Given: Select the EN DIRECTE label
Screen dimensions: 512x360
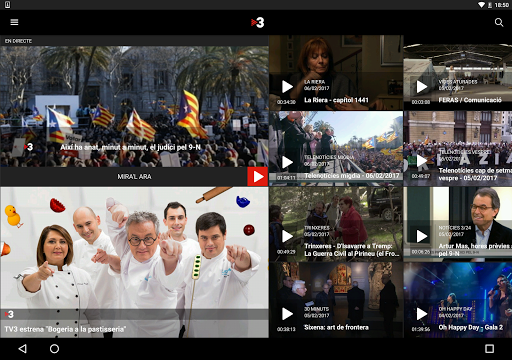Looking at the screenshot, I should coord(18,41).
